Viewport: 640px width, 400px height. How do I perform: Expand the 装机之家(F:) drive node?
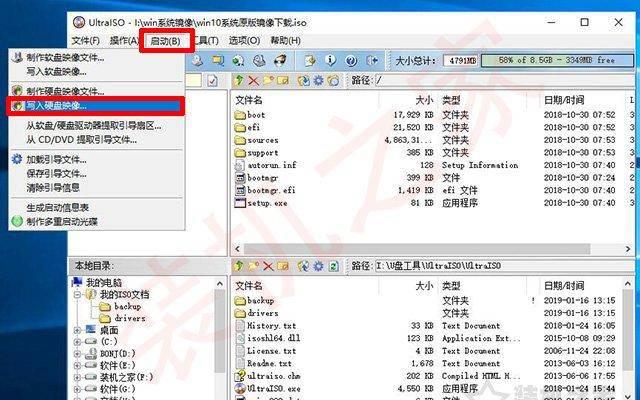[77, 377]
